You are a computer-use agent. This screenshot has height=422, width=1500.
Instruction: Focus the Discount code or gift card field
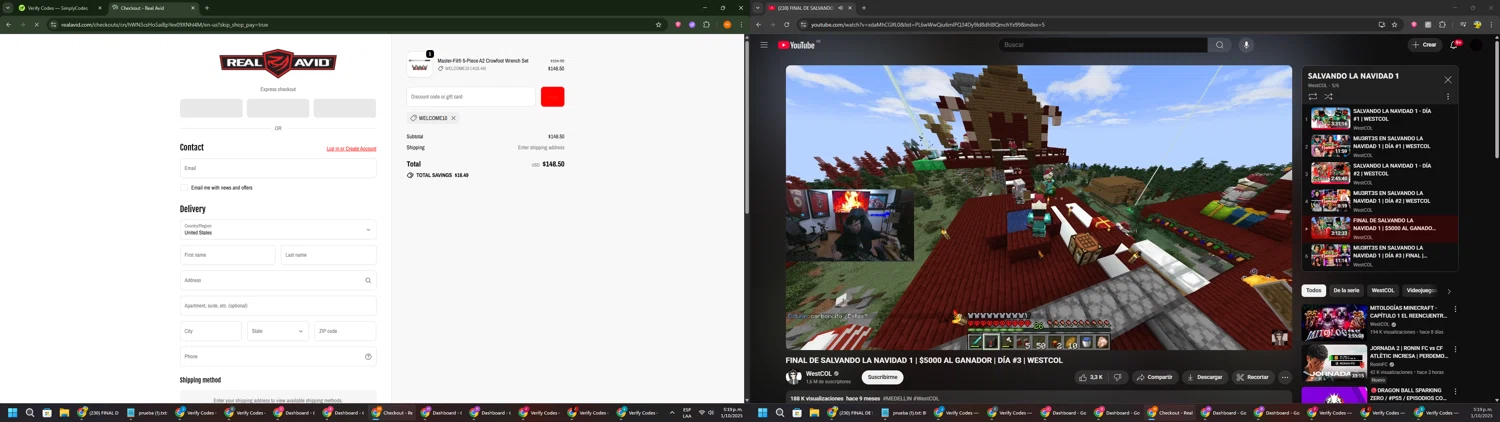click(x=471, y=96)
